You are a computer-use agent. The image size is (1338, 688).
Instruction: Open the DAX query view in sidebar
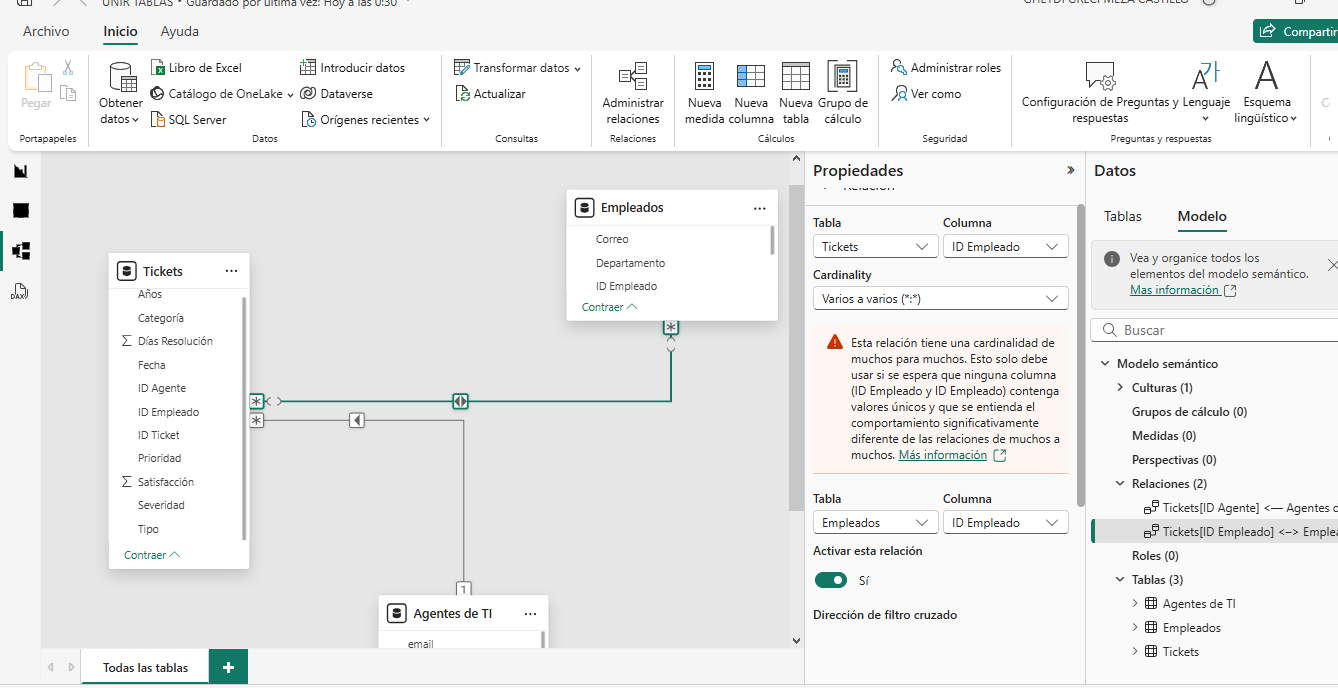[20, 292]
